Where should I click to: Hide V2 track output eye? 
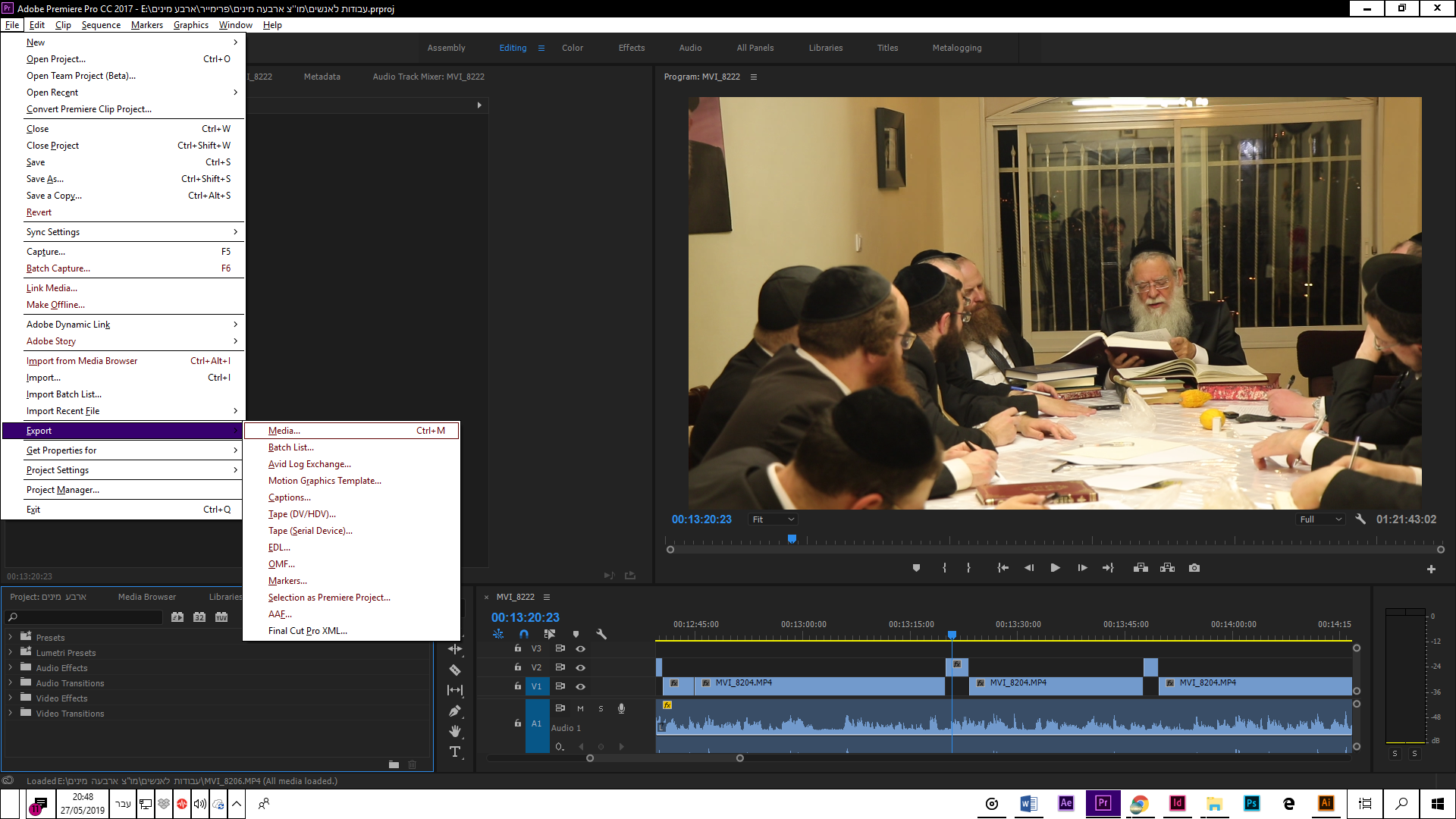point(580,667)
